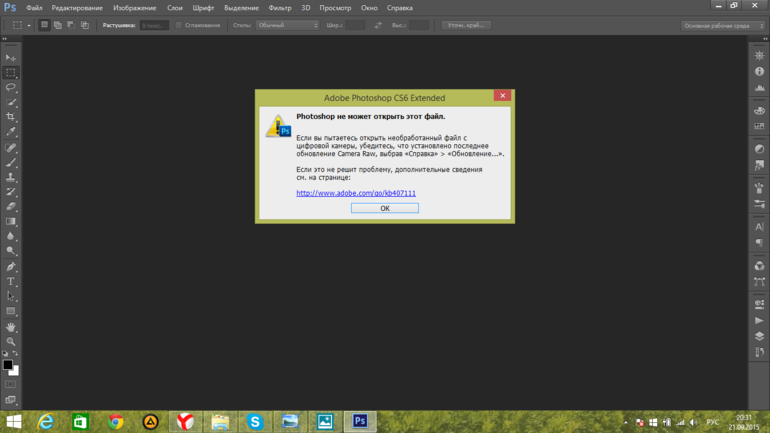Viewport: 770px width, 433px height.
Task: Click the foreground color swatch
Action: pyautogui.click(x=8, y=365)
